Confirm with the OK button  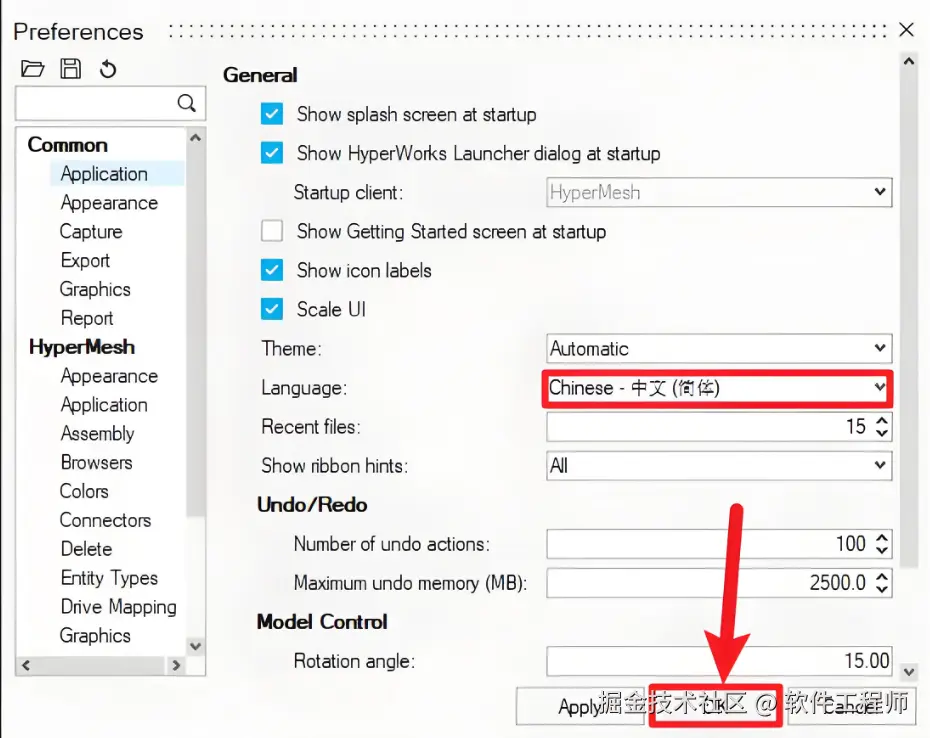(x=716, y=705)
